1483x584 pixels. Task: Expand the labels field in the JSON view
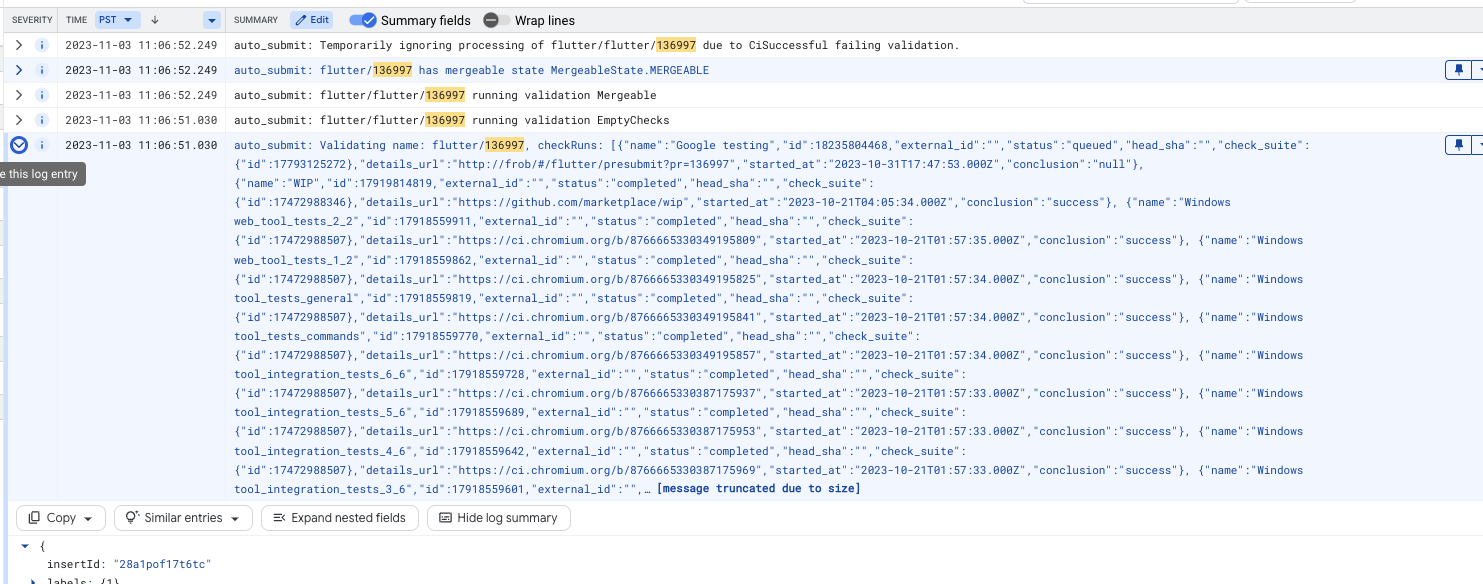coord(33,580)
